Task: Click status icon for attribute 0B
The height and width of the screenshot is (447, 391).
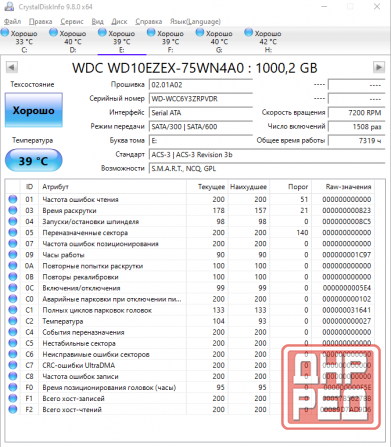Action: point(13,277)
